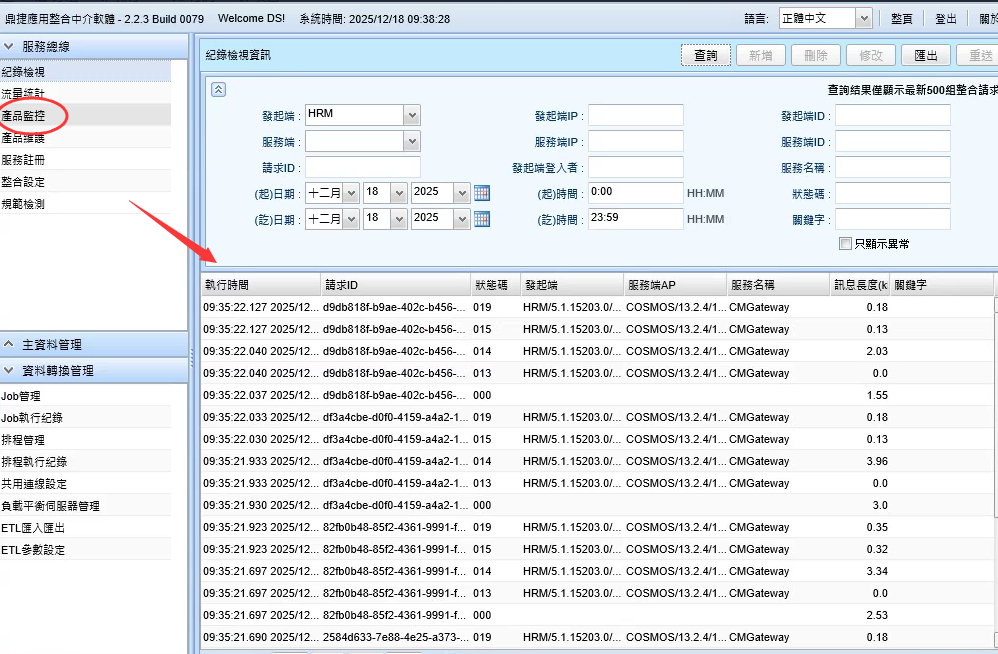The image size is (998, 654).
Task: Open the 語言 正體中文 language dropdown
Action: (x=863, y=18)
